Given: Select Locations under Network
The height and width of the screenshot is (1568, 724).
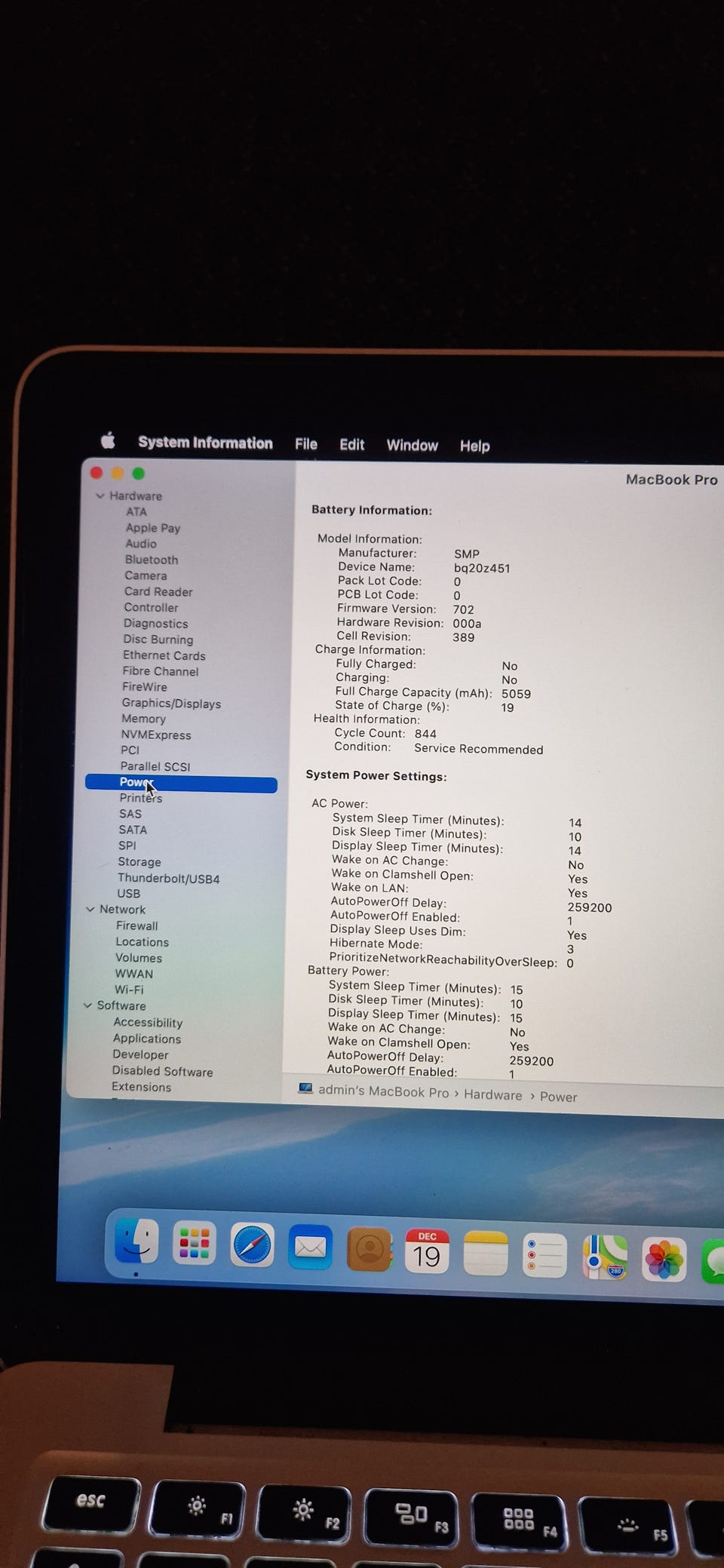Looking at the screenshot, I should pyautogui.click(x=142, y=942).
